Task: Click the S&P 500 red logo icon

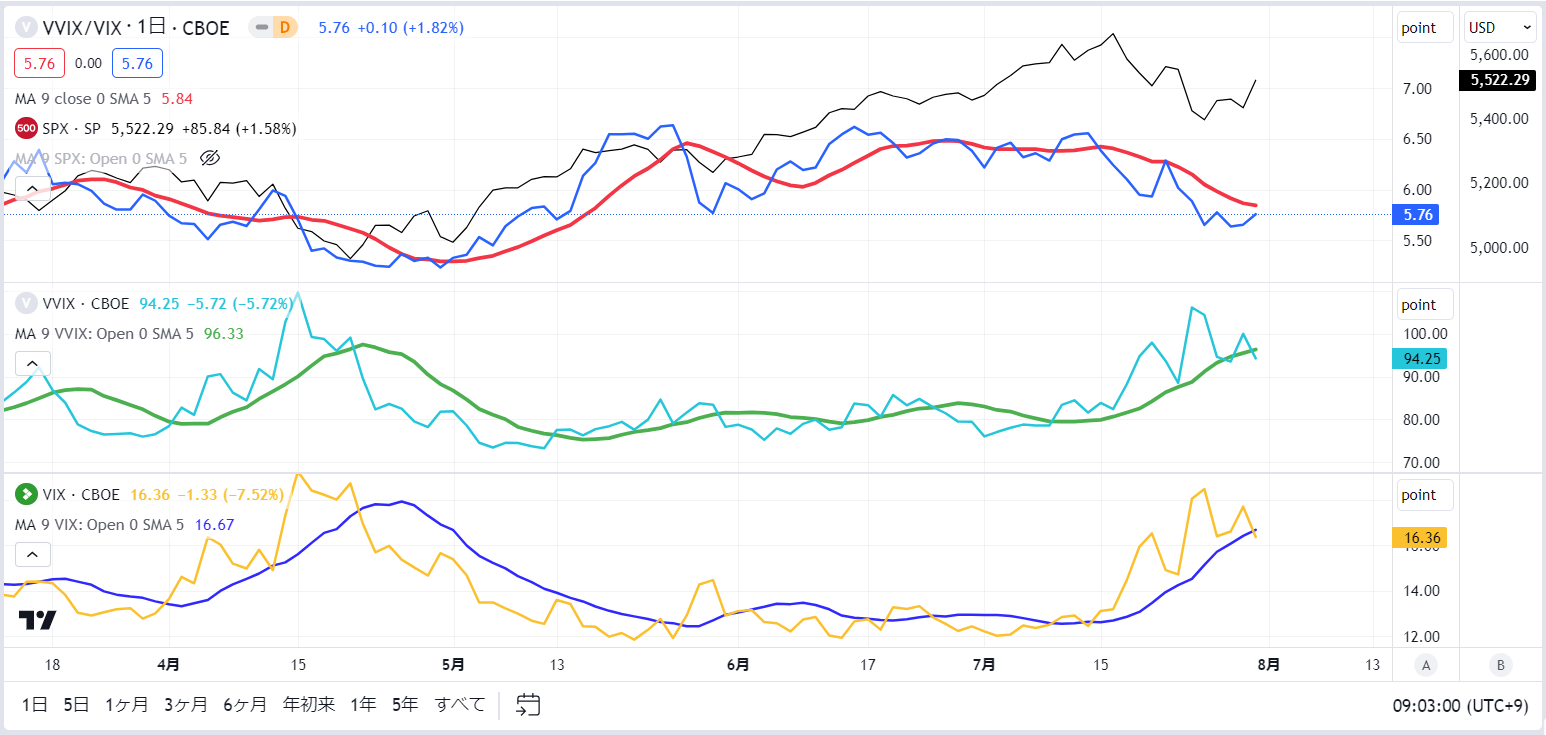Action: click(26, 129)
